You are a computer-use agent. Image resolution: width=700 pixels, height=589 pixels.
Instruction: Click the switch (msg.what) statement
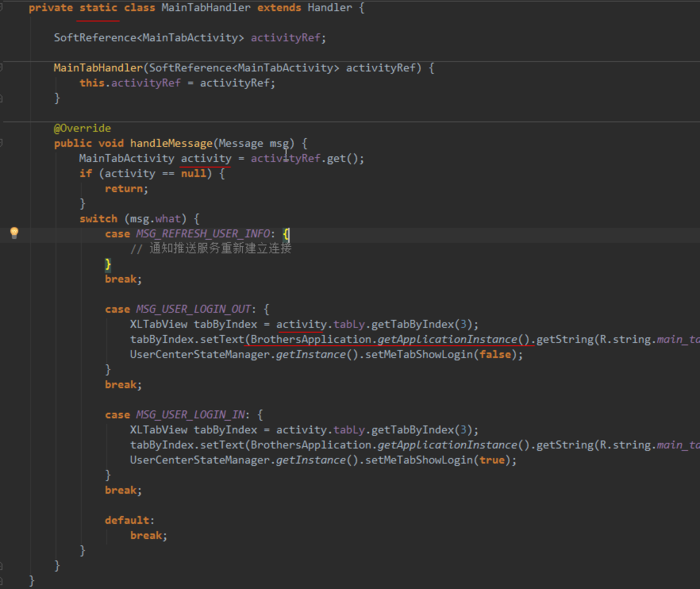[x=139, y=219]
